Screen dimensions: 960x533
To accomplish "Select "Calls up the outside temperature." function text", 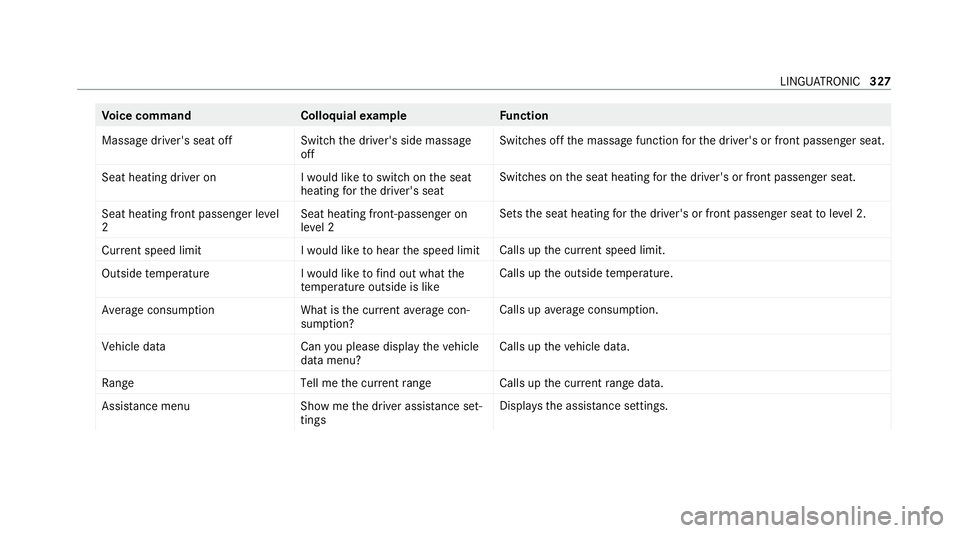I will tap(585, 273).
